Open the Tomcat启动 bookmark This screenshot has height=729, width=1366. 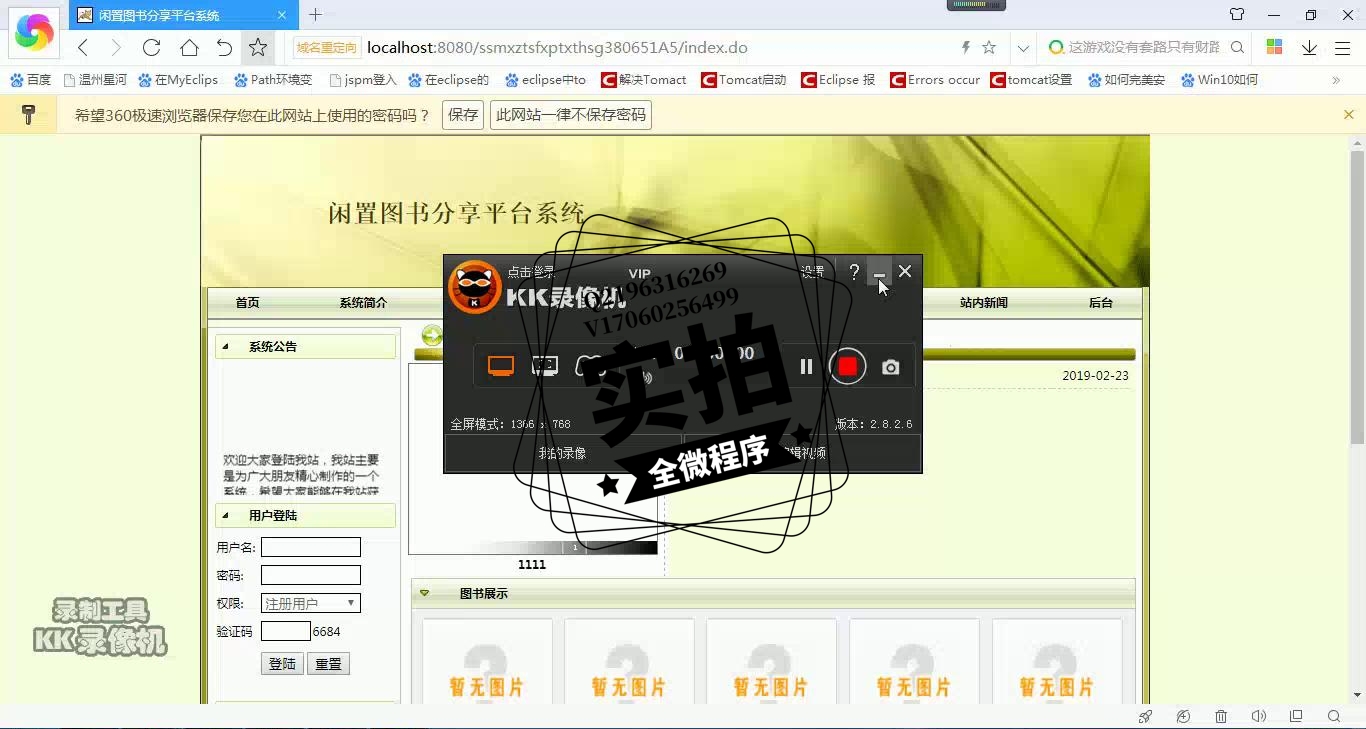[x=744, y=80]
